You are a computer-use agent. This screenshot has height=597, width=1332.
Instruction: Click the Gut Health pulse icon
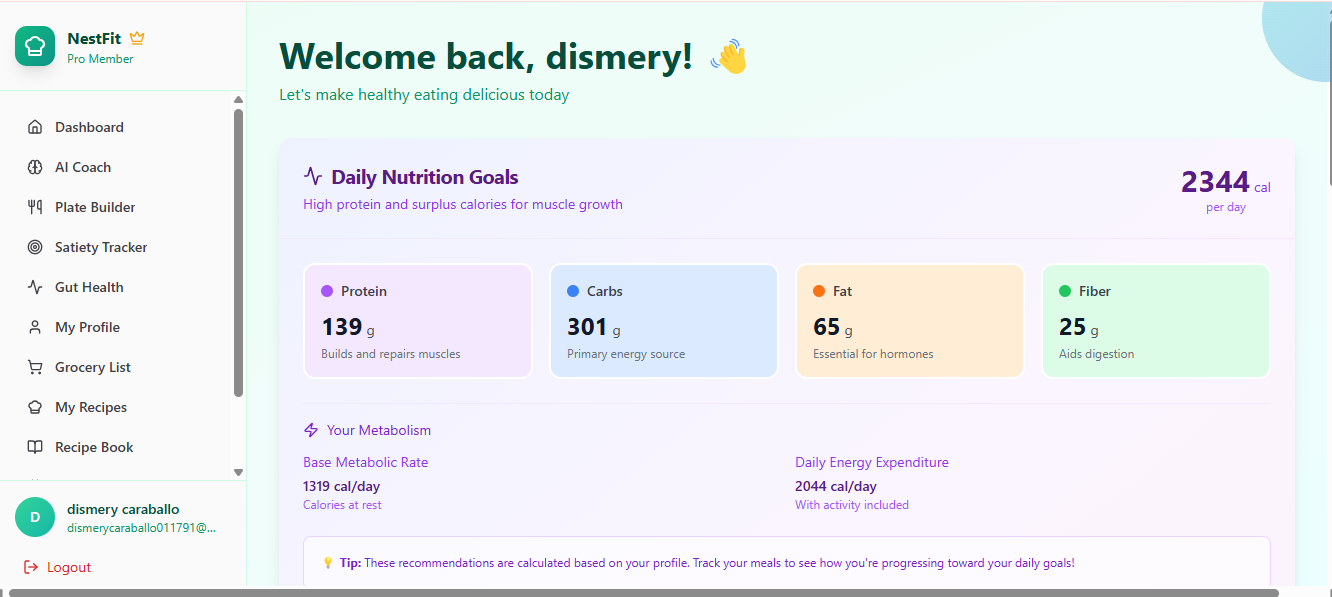pyautogui.click(x=37, y=287)
